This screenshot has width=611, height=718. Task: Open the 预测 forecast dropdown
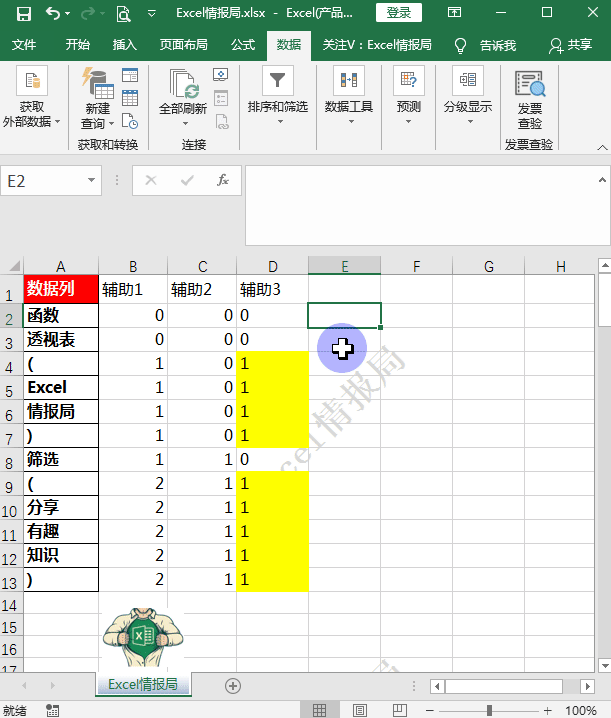tap(409, 97)
